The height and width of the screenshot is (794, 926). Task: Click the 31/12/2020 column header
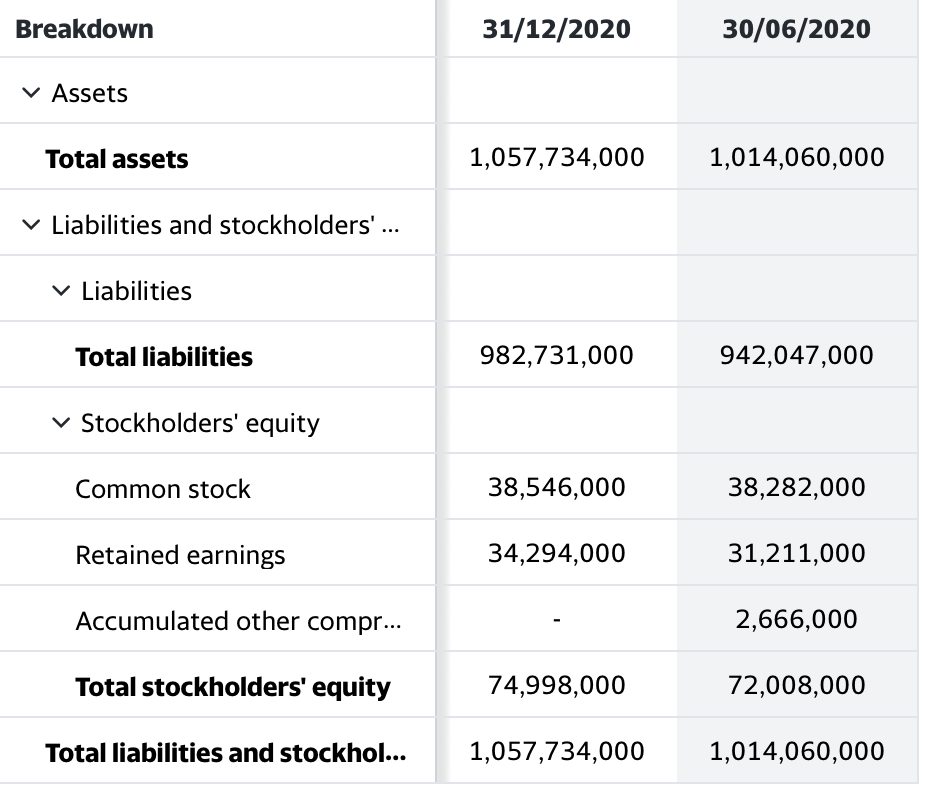[556, 29]
